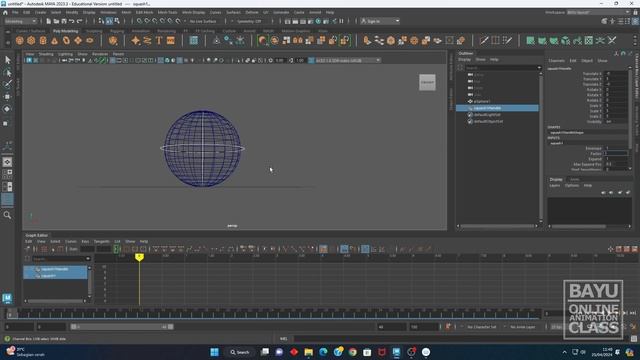Open the search magnifier in left toolbox
This screenshot has width=640, height=360.
7,215
